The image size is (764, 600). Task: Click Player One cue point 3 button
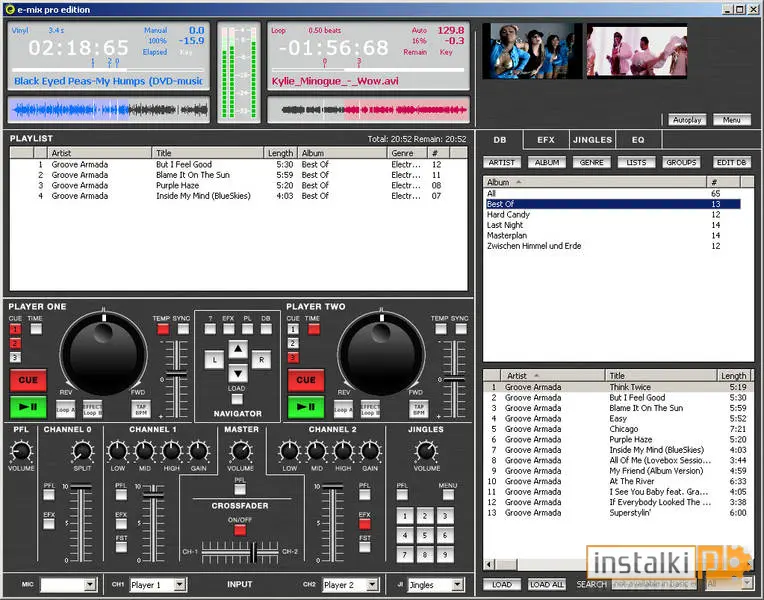(15, 358)
